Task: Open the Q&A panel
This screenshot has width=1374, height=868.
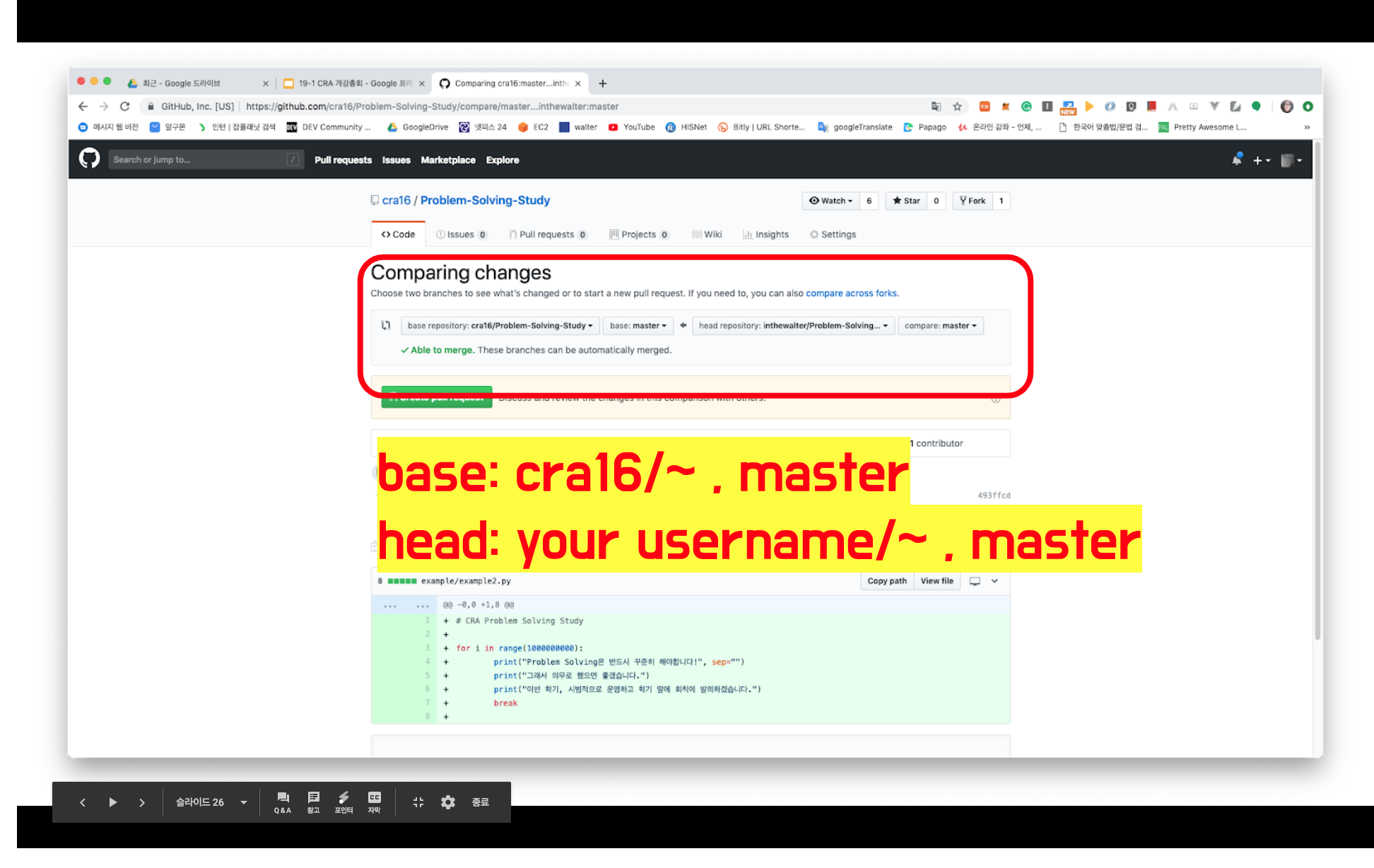Action: (283, 802)
